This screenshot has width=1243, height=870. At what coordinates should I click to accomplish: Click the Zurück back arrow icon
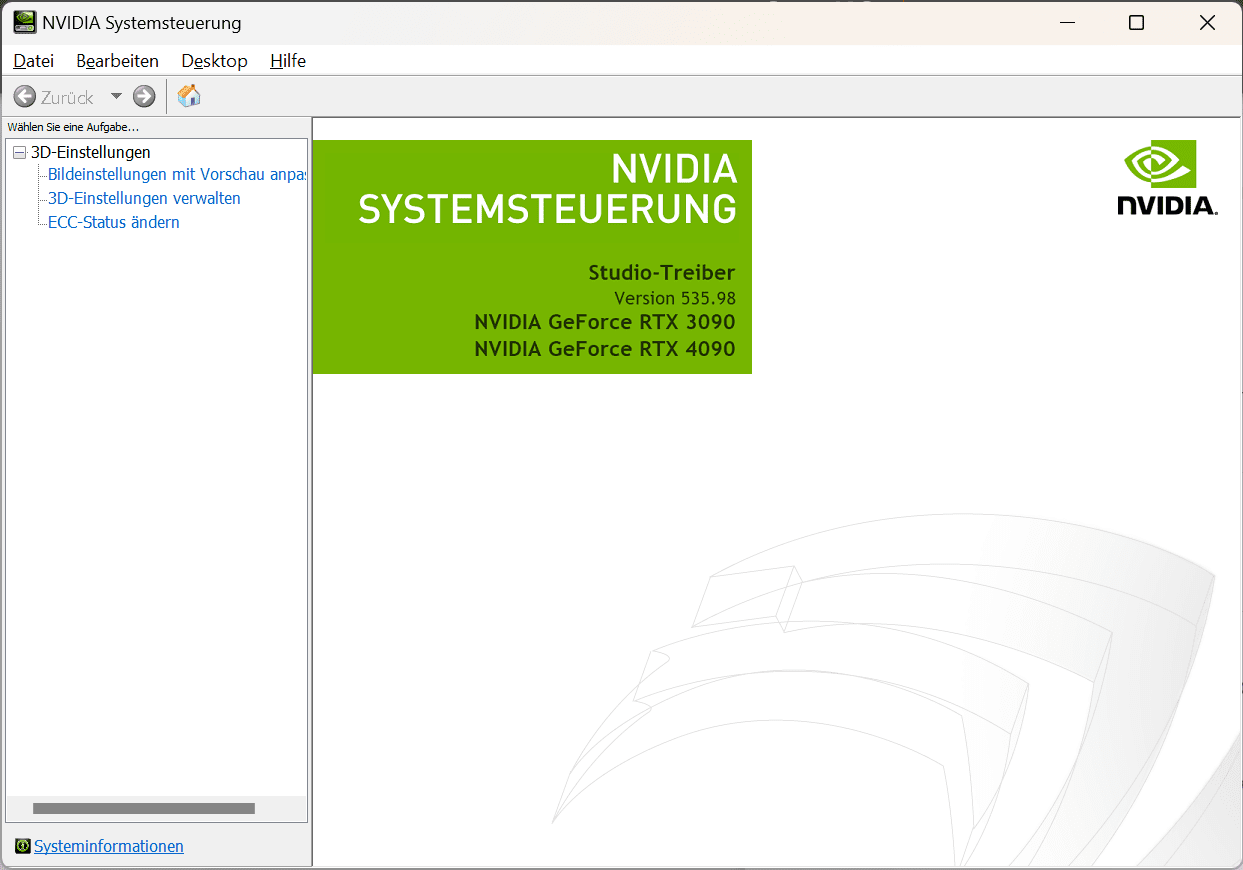[x=25, y=97]
